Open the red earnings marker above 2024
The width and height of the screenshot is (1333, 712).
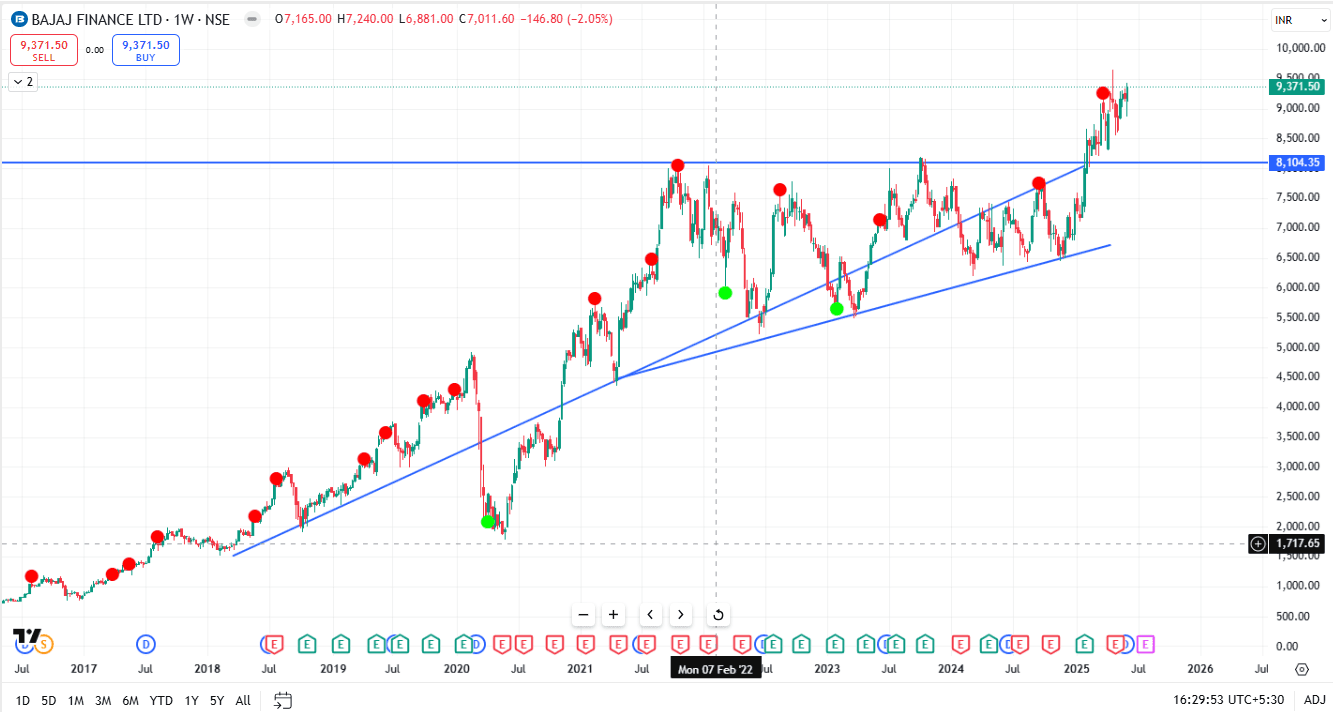point(961,644)
